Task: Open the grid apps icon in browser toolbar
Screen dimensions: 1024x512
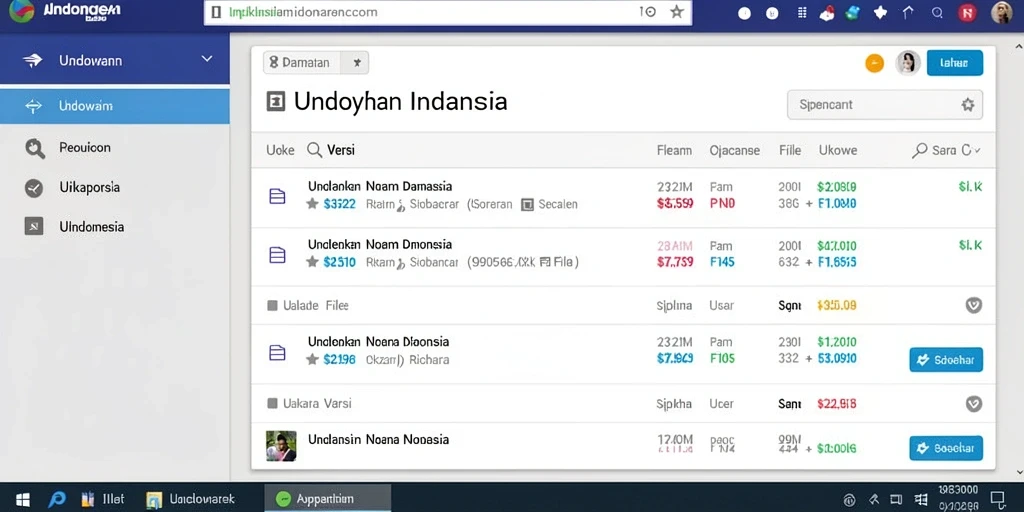Action: [x=803, y=12]
